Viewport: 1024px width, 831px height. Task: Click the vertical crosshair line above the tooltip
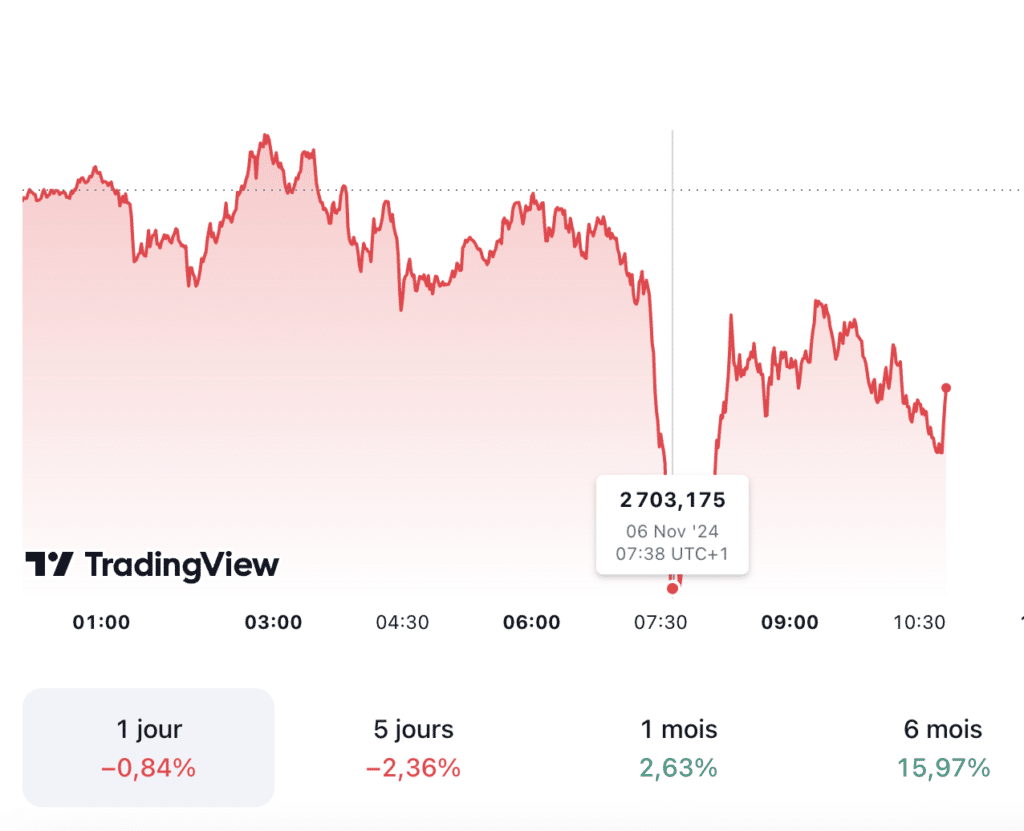[672, 300]
